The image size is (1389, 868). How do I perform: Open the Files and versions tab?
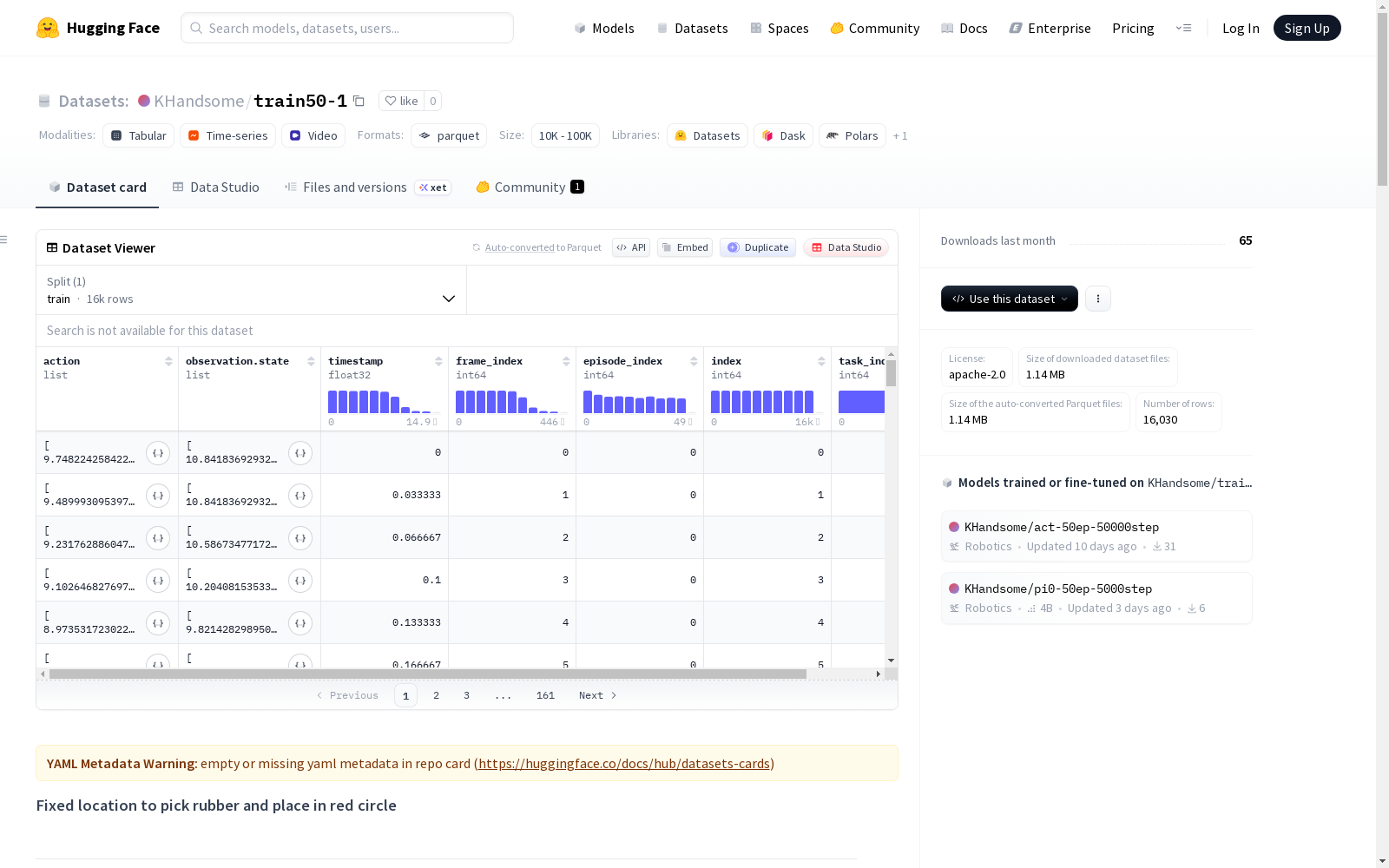pyautogui.click(x=367, y=187)
